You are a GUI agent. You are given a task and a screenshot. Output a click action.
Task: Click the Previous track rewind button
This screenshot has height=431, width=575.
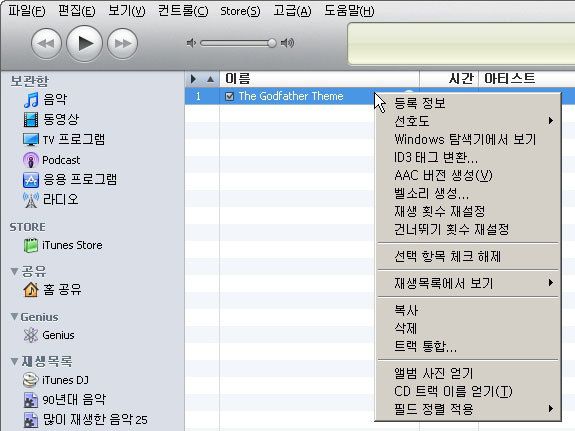click(x=46, y=43)
